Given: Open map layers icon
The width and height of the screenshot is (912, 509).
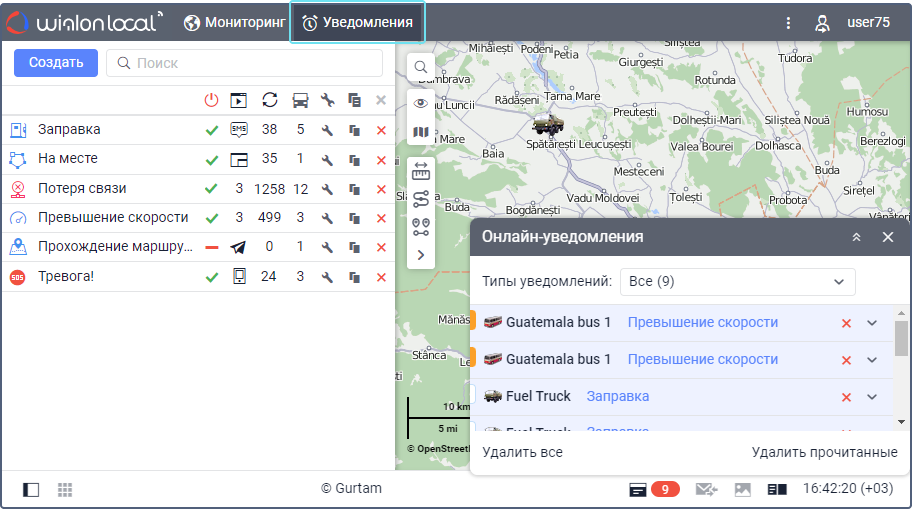Looking at the screenshot, I should point(421,132).
